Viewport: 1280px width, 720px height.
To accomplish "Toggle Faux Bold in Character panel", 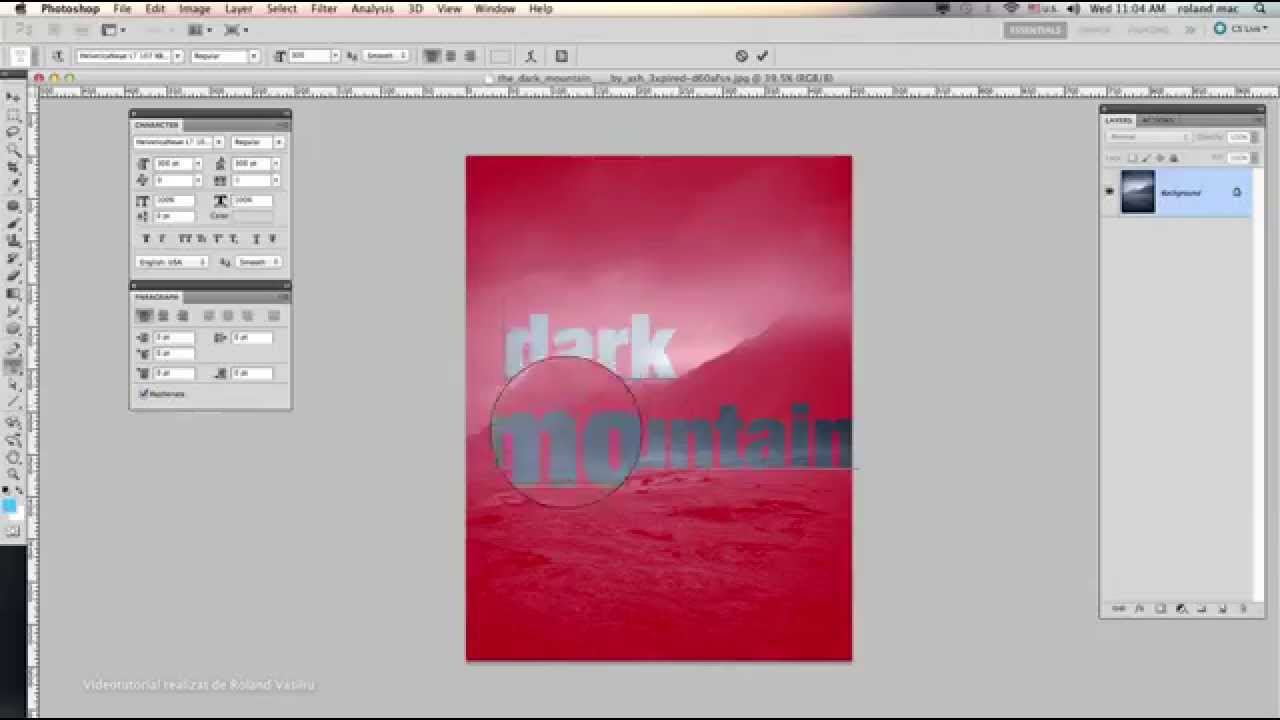I will tap(147, 239).
